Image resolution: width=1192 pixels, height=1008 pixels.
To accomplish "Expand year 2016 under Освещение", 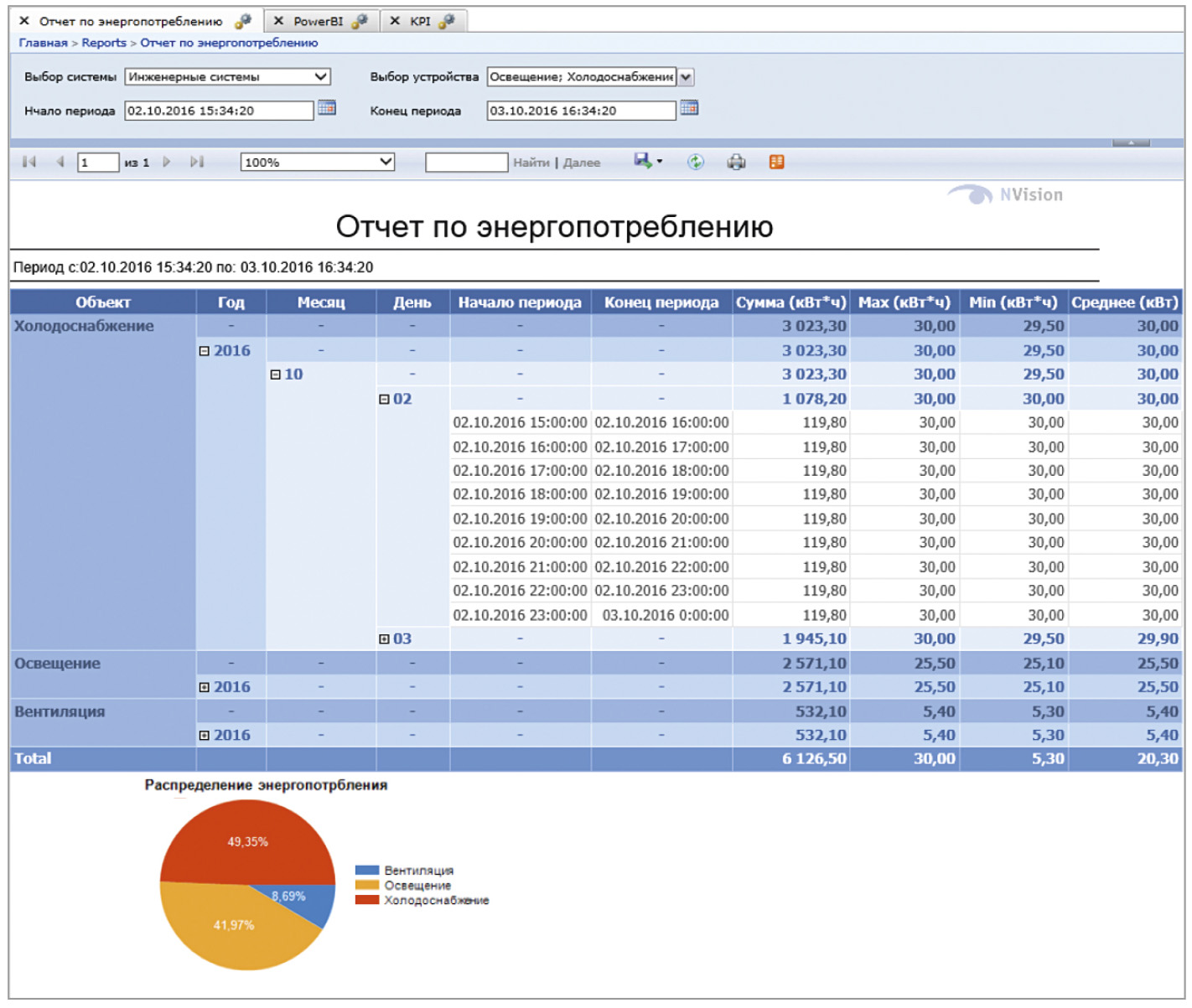I will coord(204,687).
